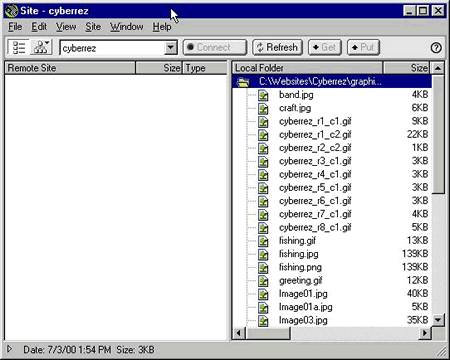Image resolution: width=450 pixels, height=360 pixels.
Task: Click the horizontal scrollbar left arrow
Action: [239, 333]
